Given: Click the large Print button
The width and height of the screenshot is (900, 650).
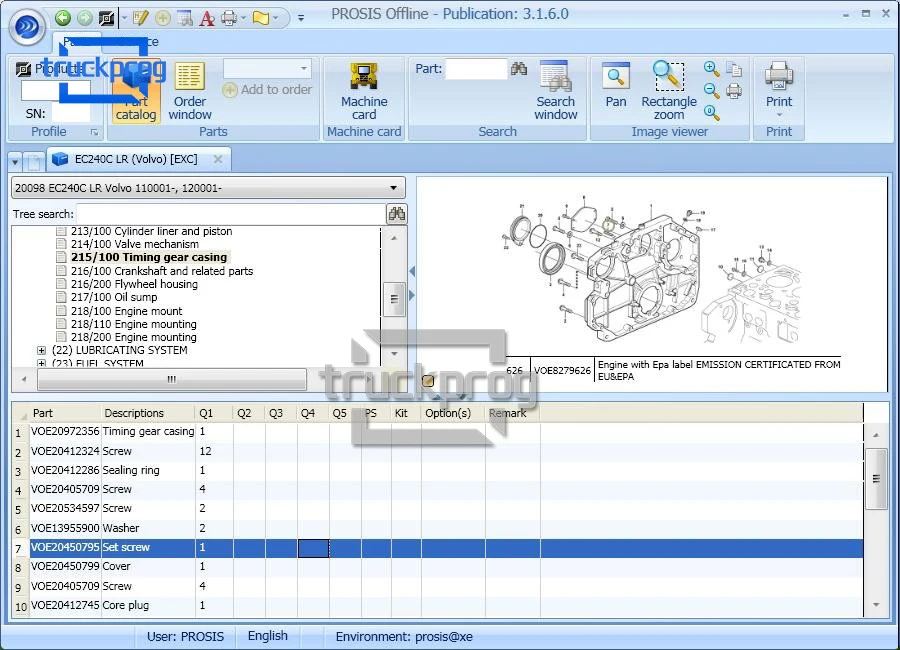Looking at the screenshot, I should [x=779, y=85].
